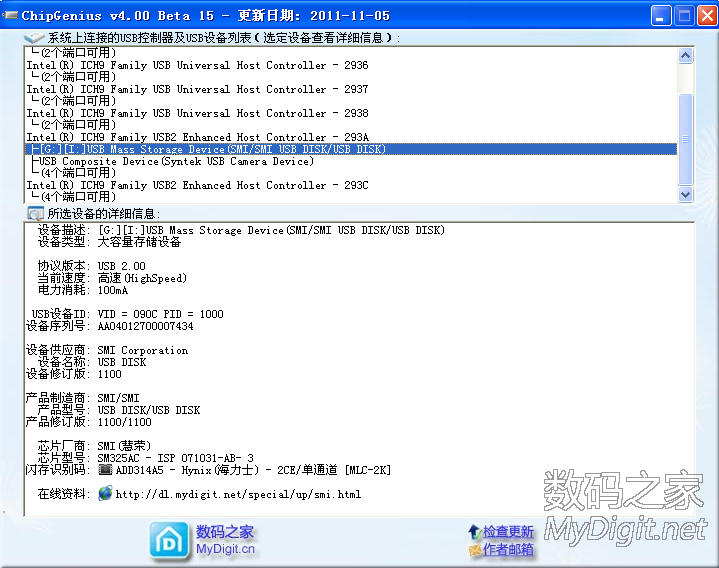Click the USB 2.00 protocol version text

click(x=122, y=266)
